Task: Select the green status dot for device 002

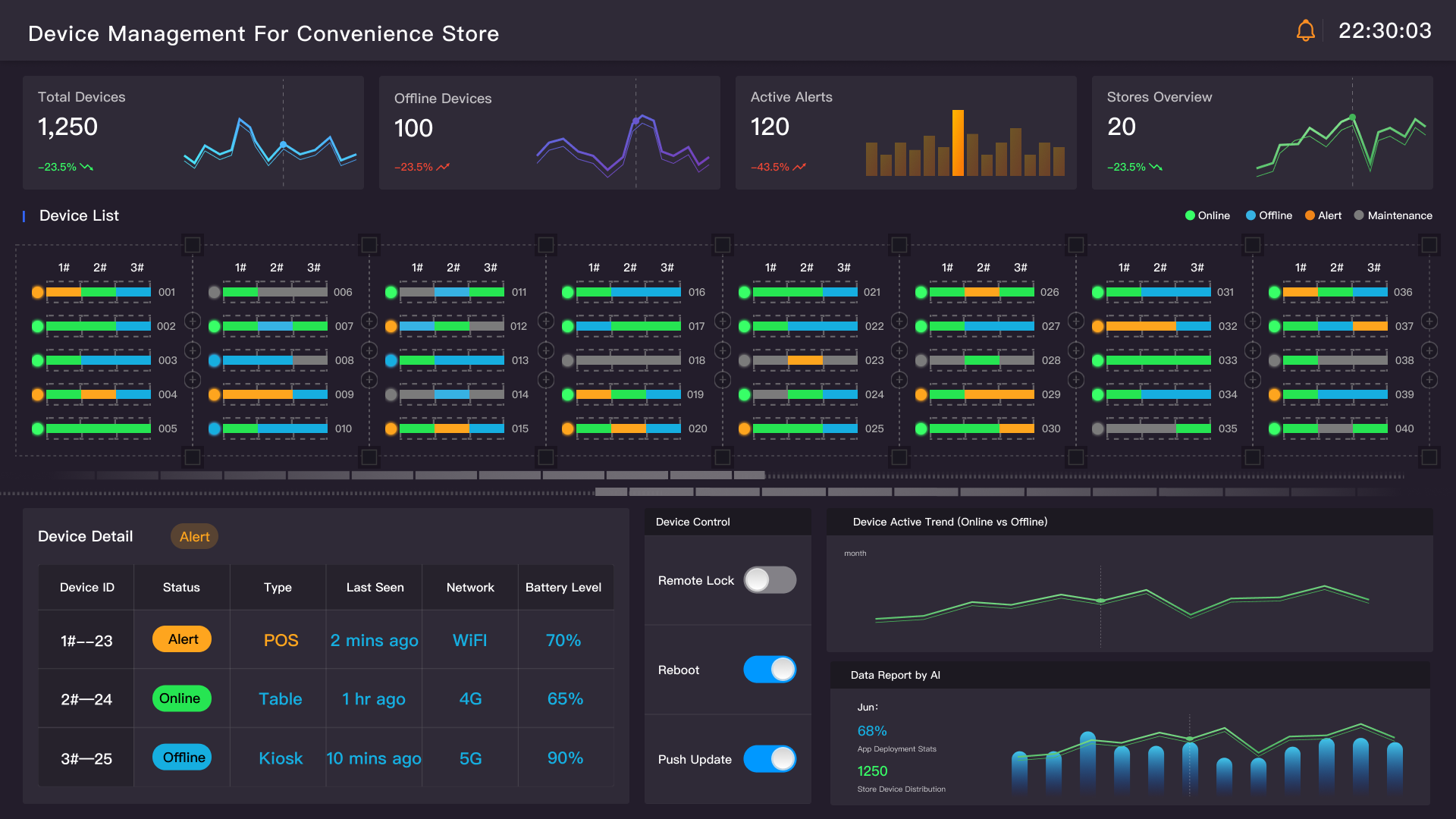Action: (37, 326)
